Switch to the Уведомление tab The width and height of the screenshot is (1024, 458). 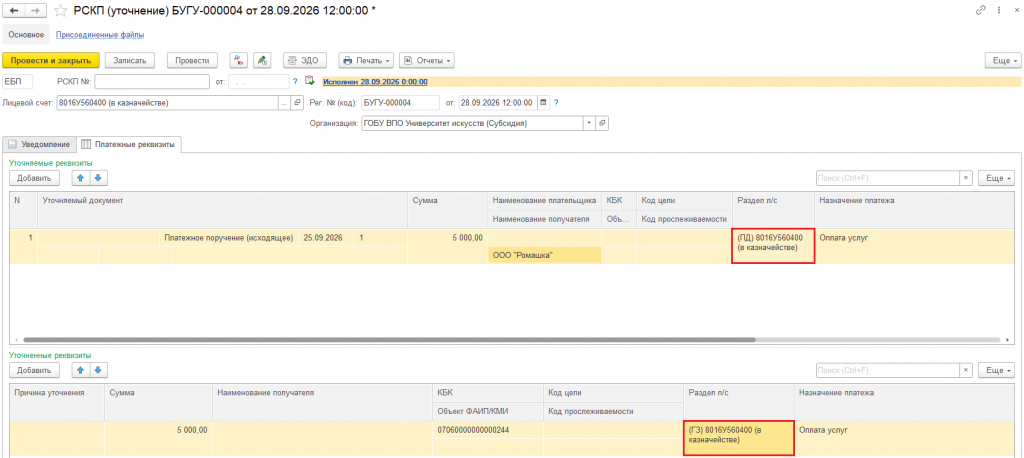(39, 144)
